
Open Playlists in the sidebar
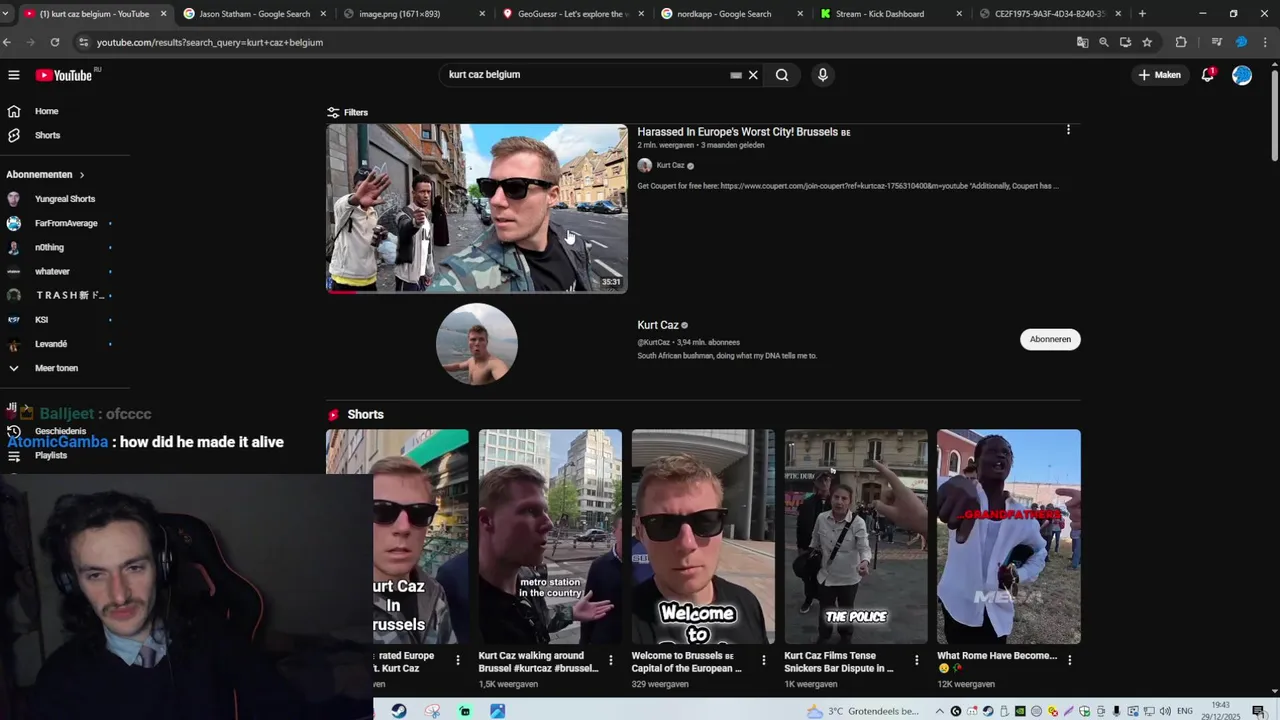pos(50,455)
